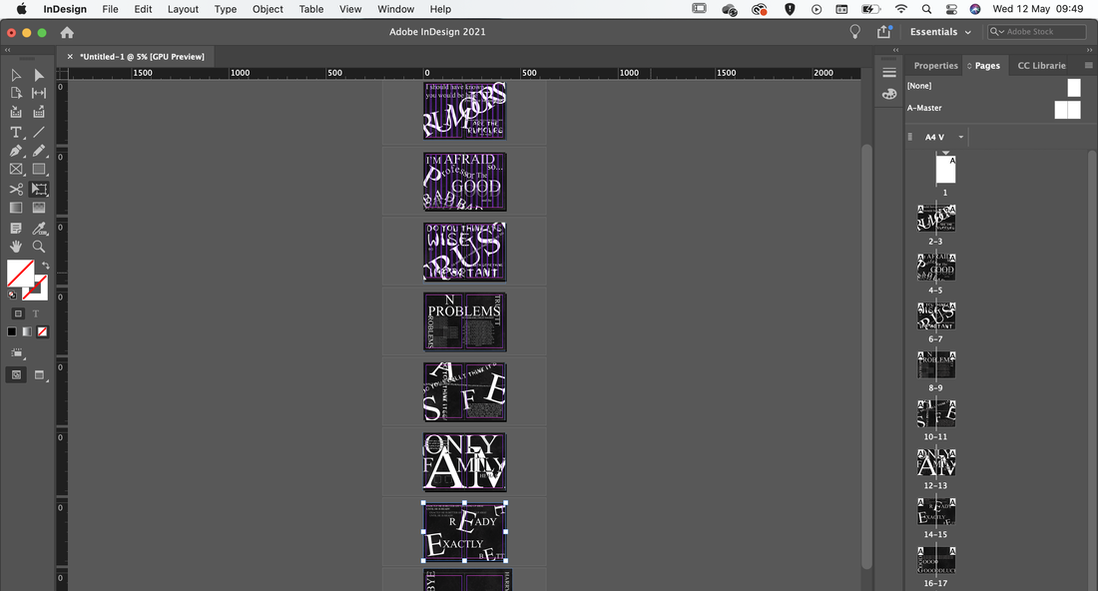Select the Direct Selection tool

[x=39, y=75]
